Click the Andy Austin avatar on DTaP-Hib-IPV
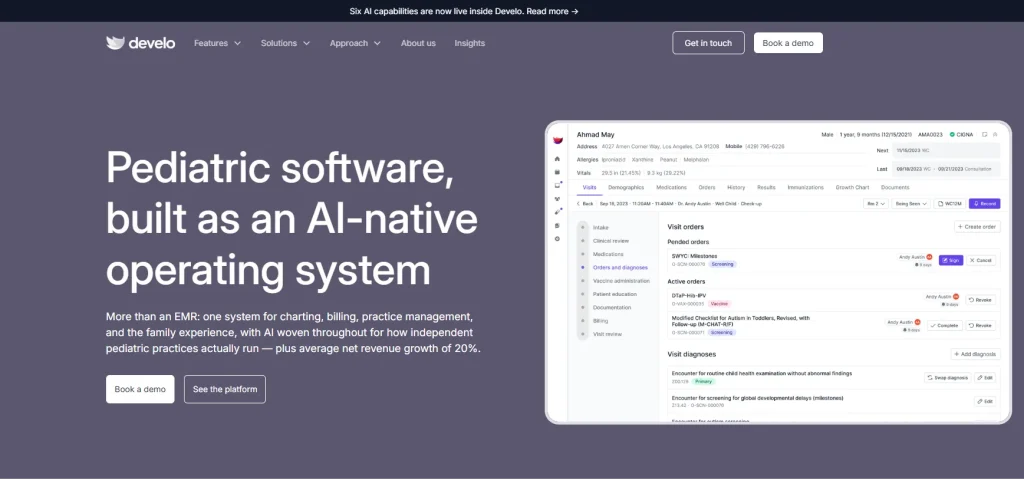This screenshot has height=480, width=1024. [956, 296]
